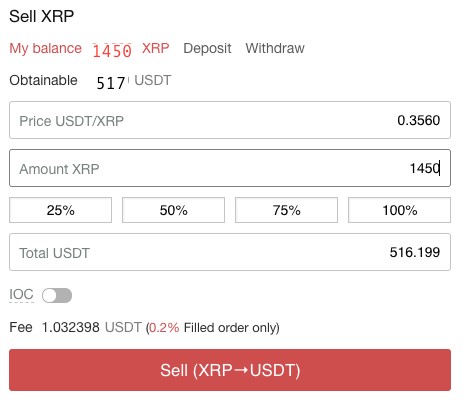This screenshot has height=404, width=463.
Task: Click the 0.2% fee rate text
Action: coord(164,328)
